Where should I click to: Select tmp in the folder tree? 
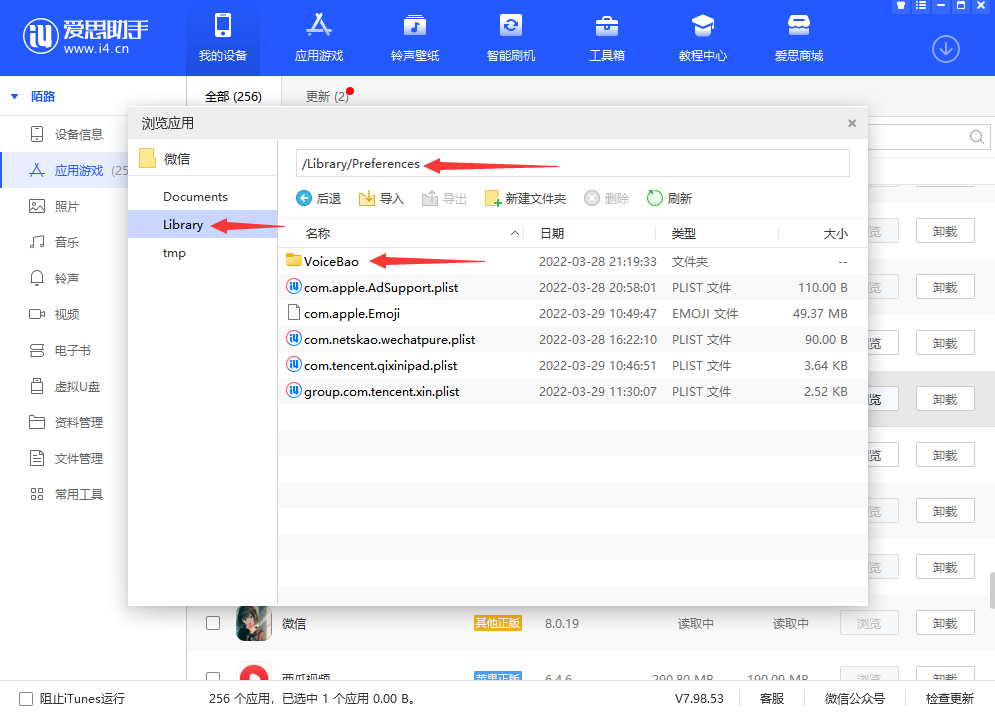point(174,253)
